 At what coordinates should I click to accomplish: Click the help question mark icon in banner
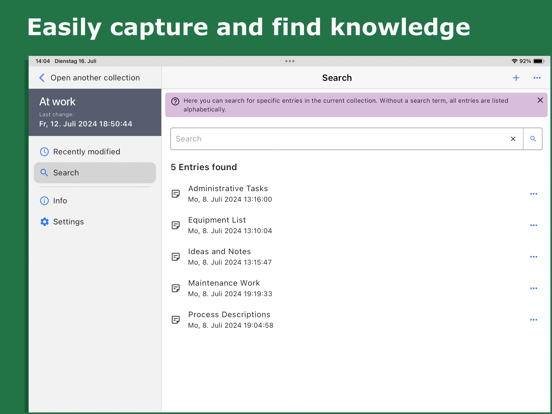(175, 101)
